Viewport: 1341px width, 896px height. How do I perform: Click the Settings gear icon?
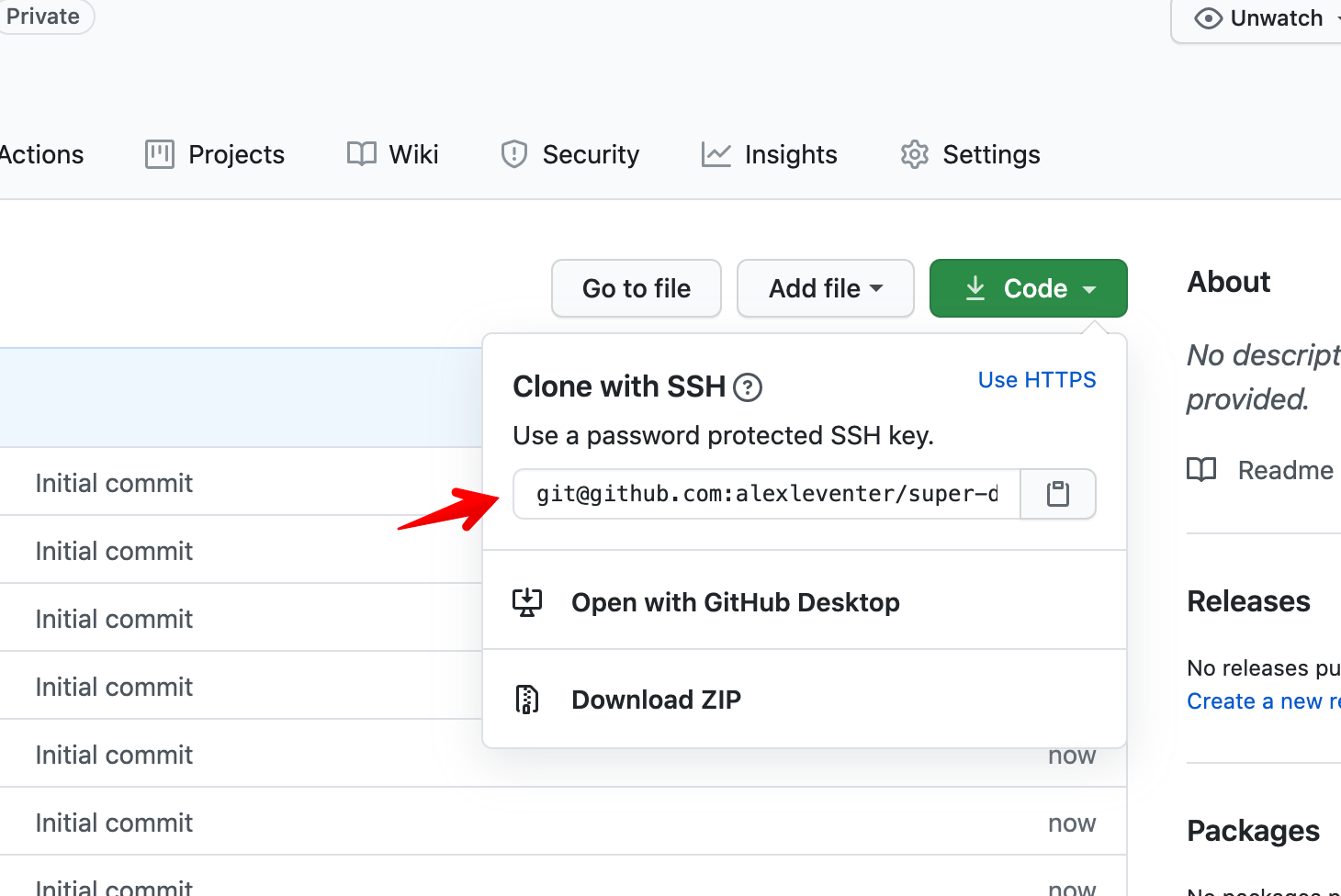(915, 154)
